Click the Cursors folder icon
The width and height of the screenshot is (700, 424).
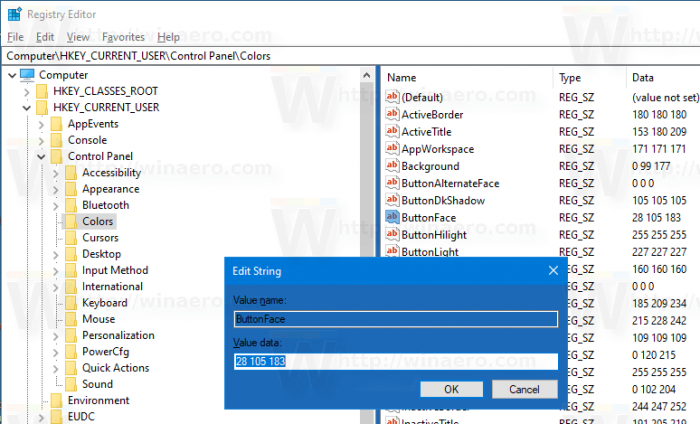pyautogui.click(x=71, y=237)
